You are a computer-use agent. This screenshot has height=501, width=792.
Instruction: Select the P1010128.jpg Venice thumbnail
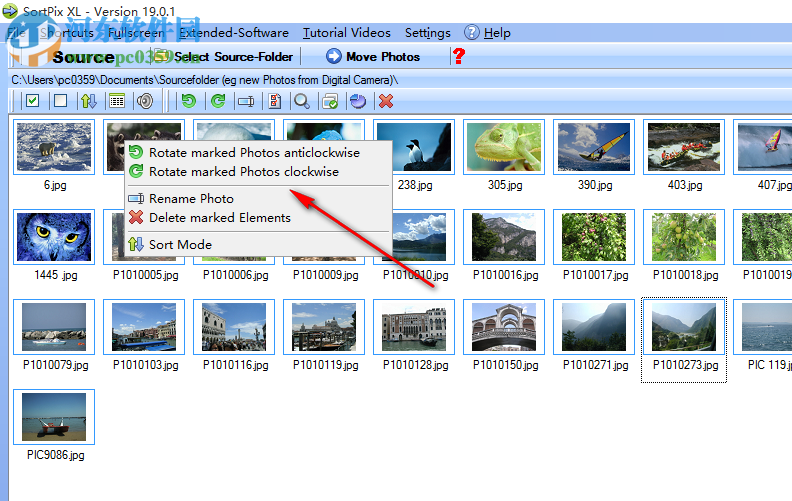(414, 327)
